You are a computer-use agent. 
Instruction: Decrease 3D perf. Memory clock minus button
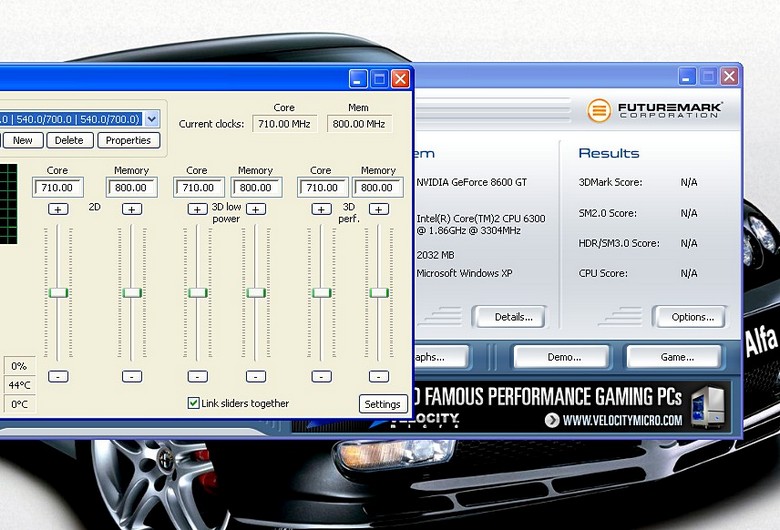tap(379, 376)
